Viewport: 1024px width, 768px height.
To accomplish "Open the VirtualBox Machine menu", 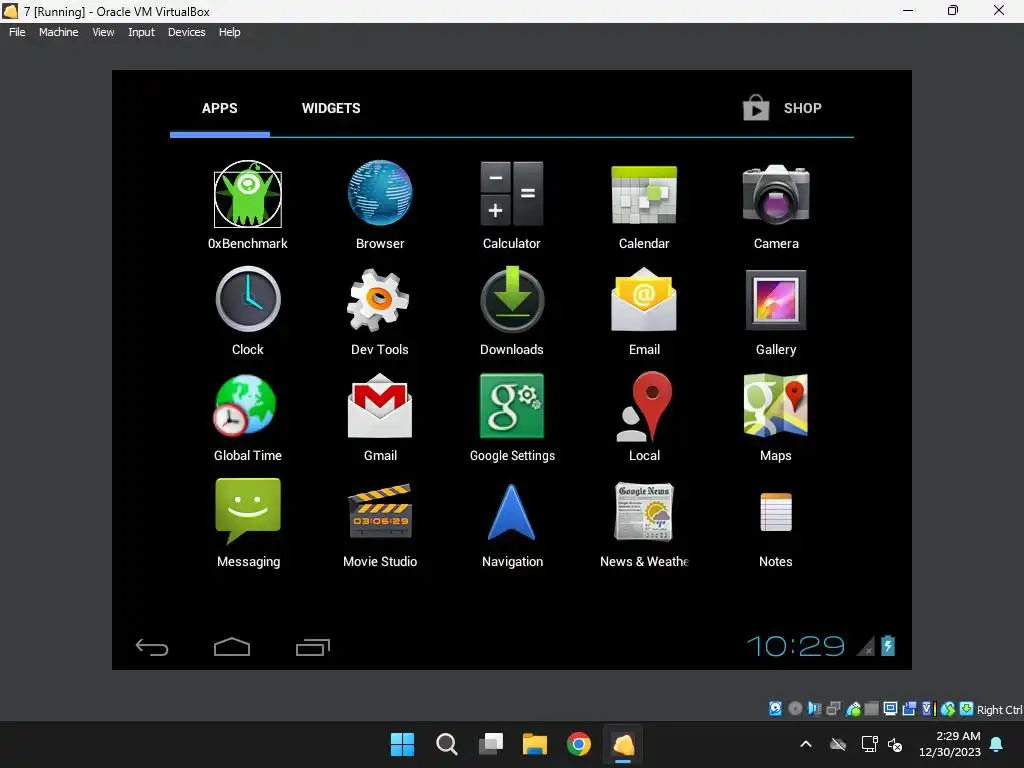I will (x=59, y=32).
